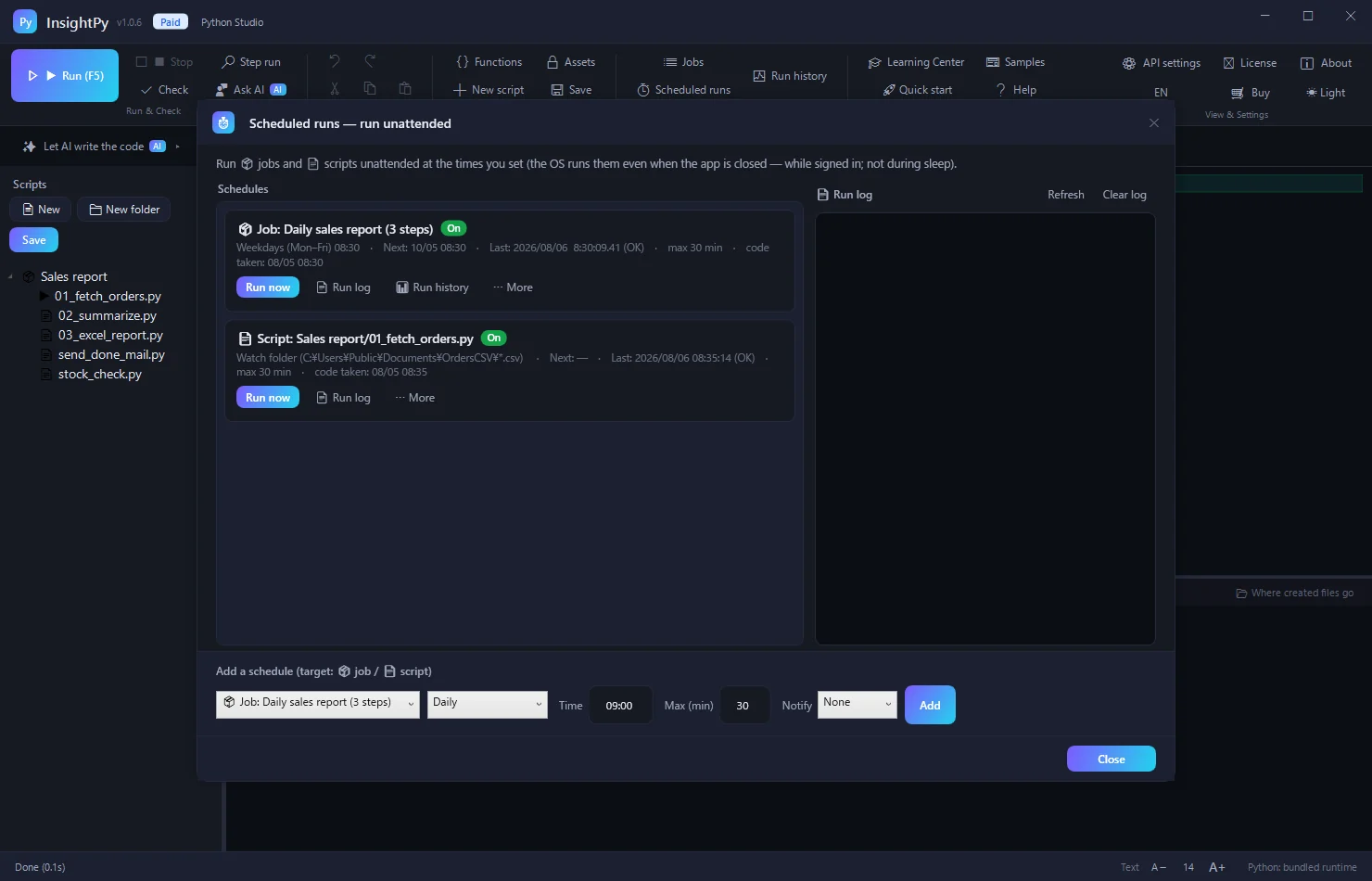Close the Scheduled runs dialog with X

pos(1154,123)
